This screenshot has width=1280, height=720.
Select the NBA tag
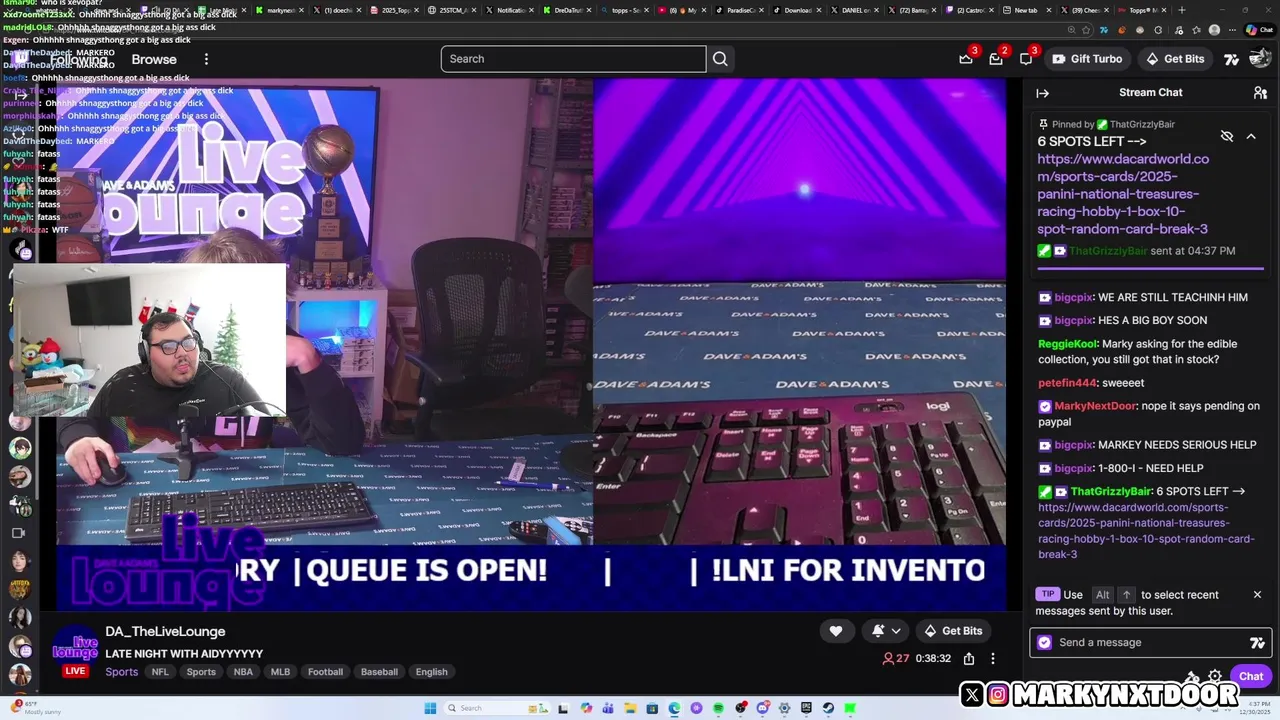[x=243, y=672]
